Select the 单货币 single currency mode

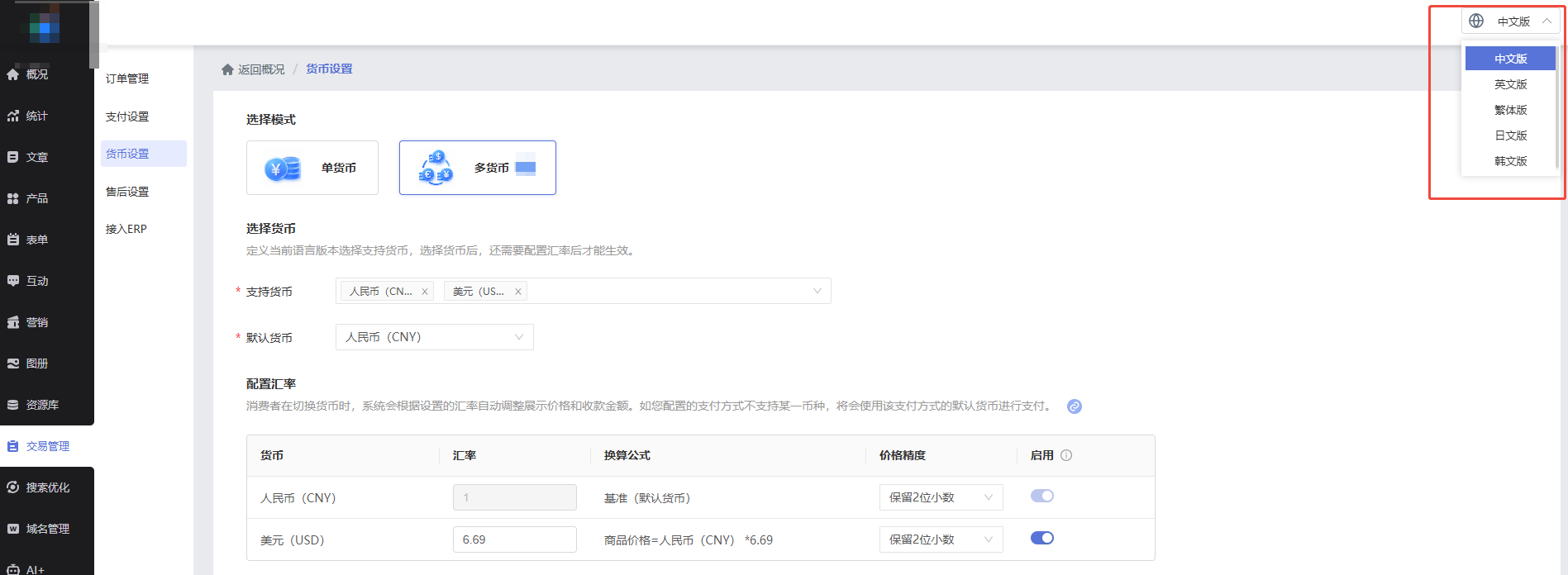point(312,168)
